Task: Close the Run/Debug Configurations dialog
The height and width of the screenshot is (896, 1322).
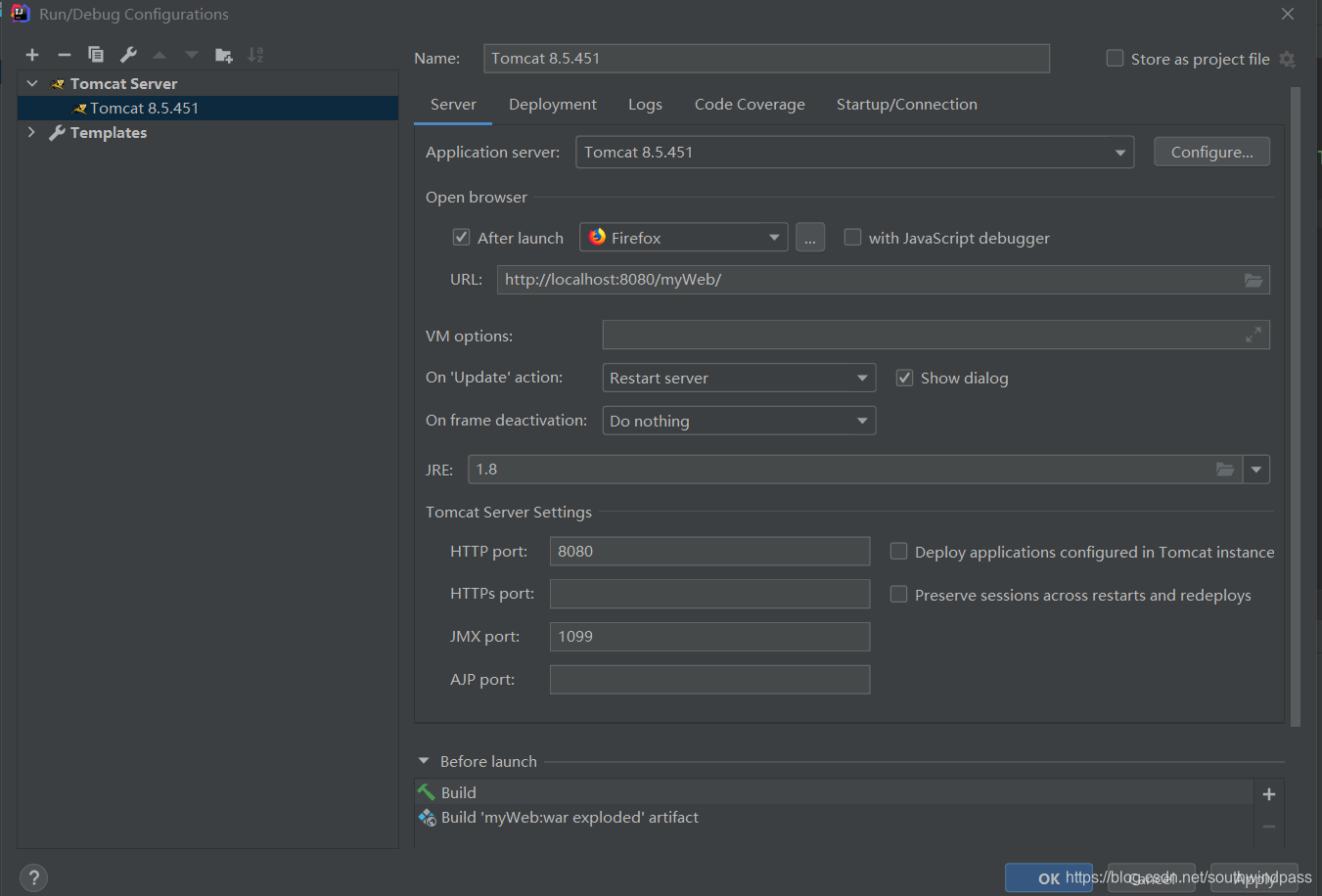Action: pos(1288,14)
